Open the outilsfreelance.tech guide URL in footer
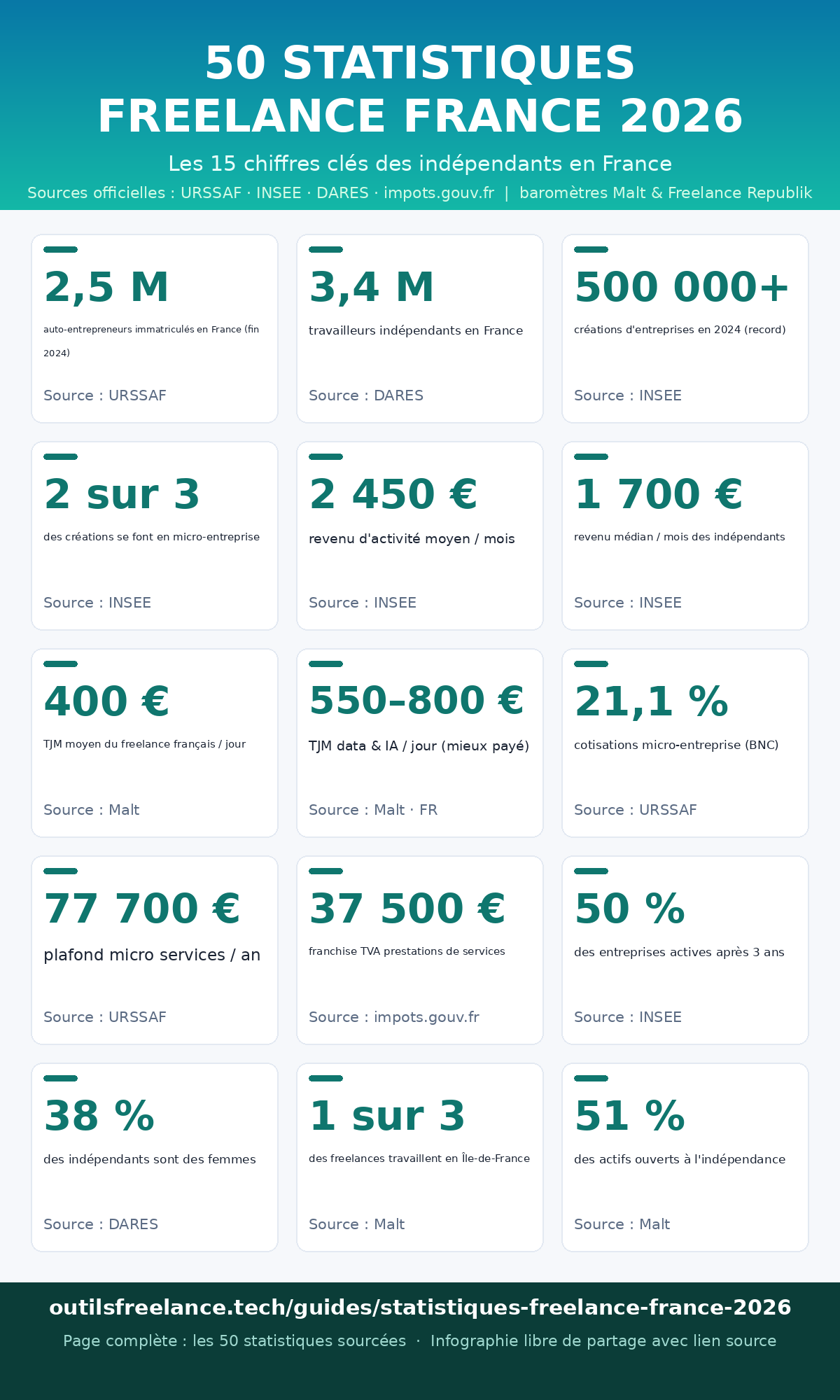Image resolution: width=840 pixels, height=1400 pixels. click(x=420, y=1308)
